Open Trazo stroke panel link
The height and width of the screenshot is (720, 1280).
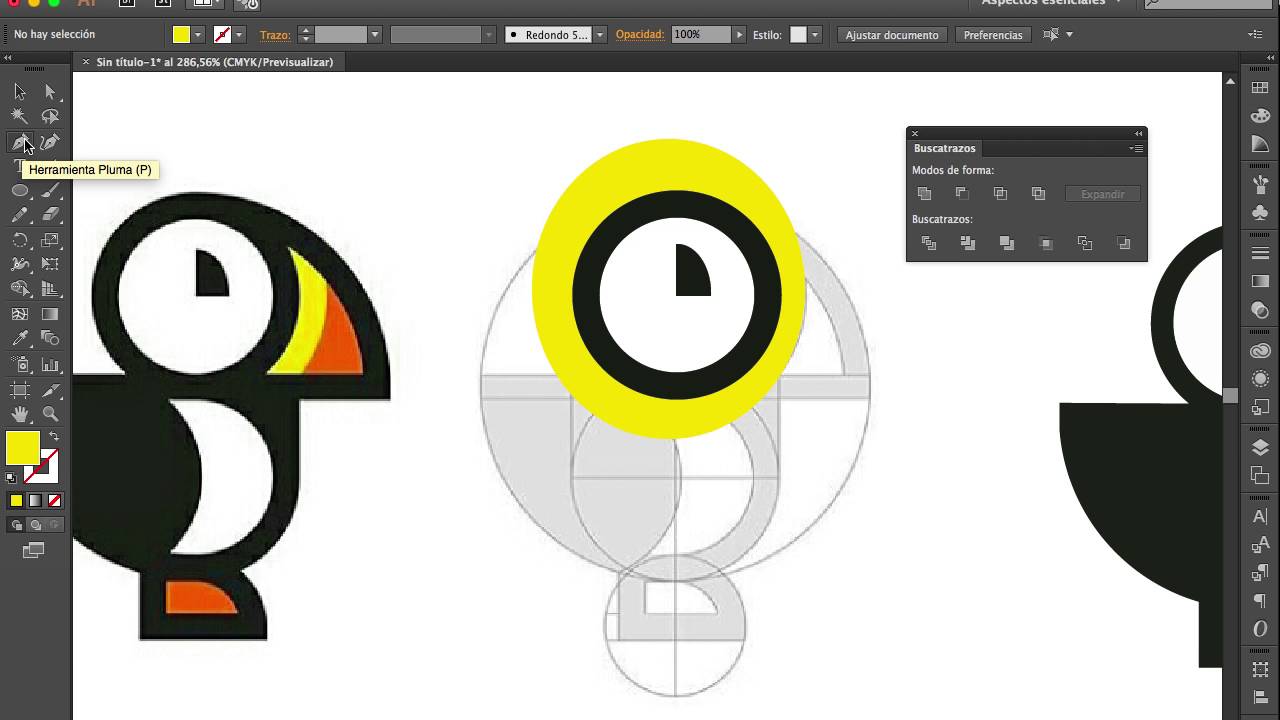(x=274, y=35)
